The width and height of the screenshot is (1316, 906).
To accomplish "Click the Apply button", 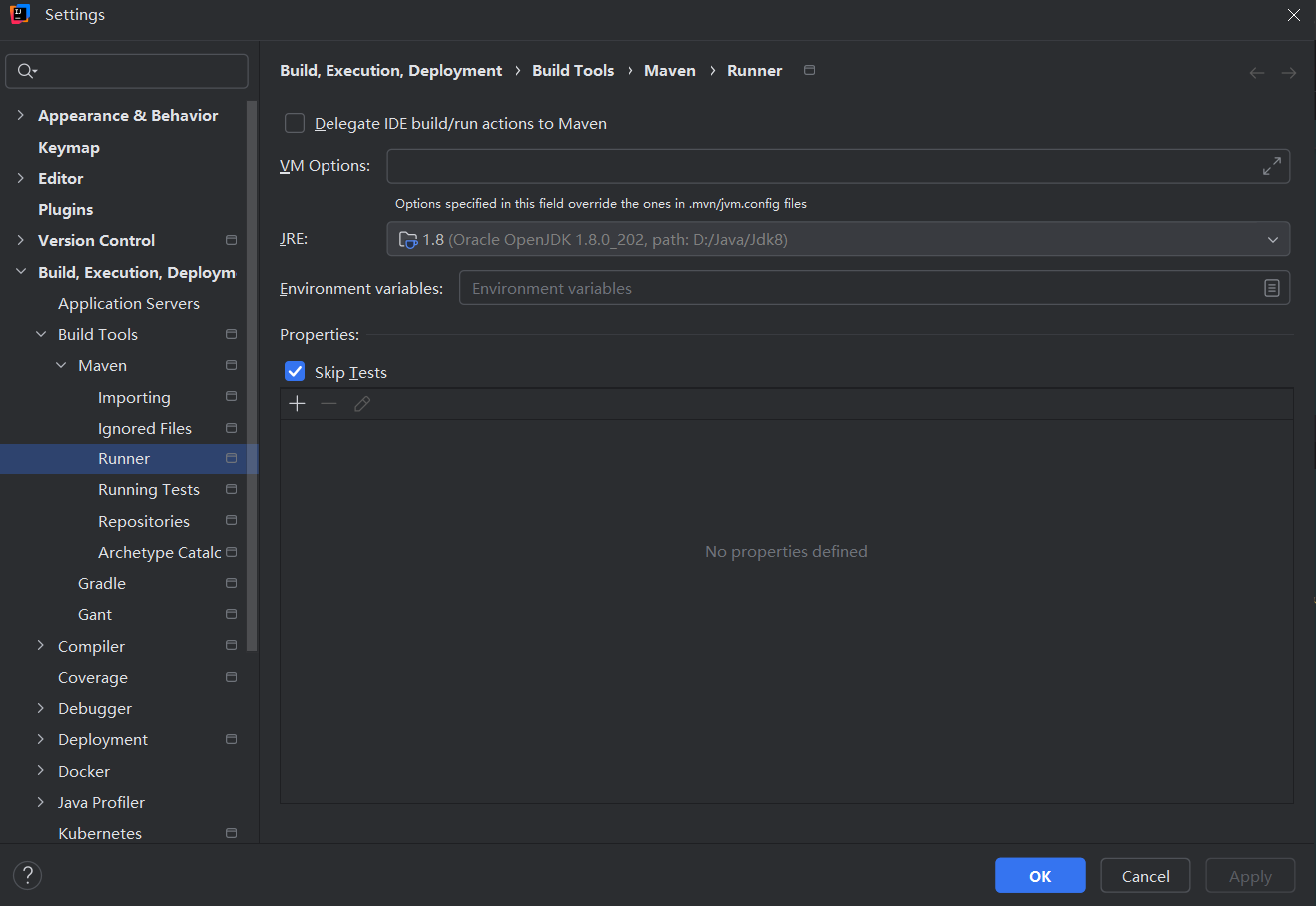I will 1250,876.
